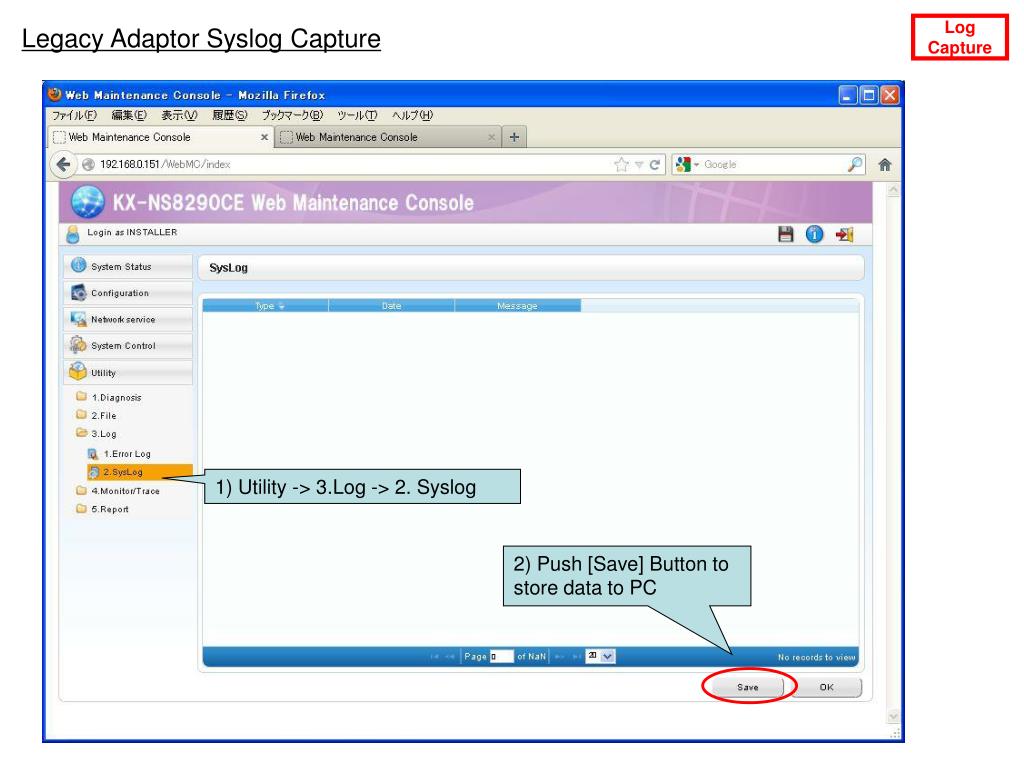Open the 履歴(S) menu
1024x768 pixels.
(229, 116)
